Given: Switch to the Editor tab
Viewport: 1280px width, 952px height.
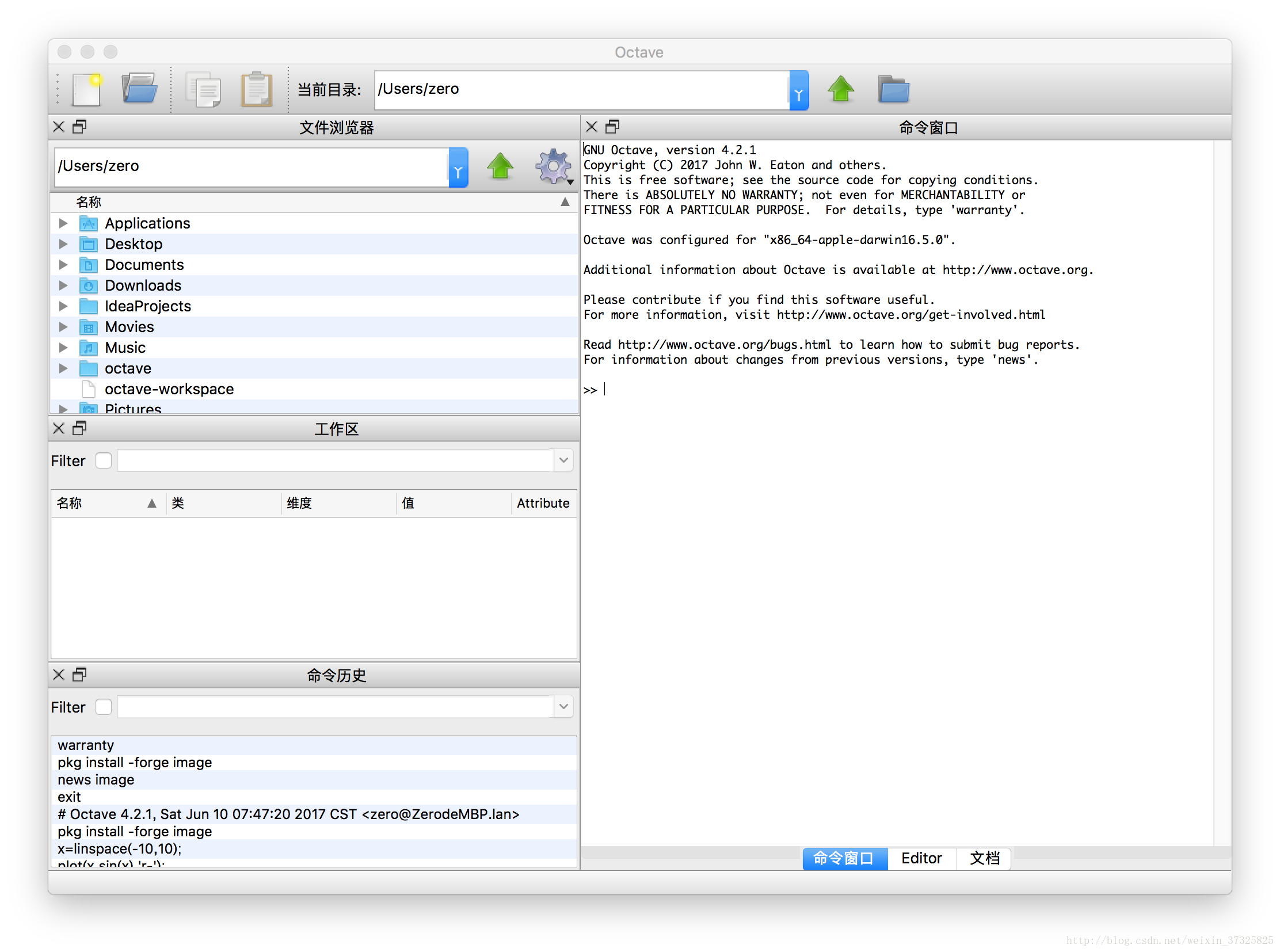Looking at the screenshot, I should (921, 859).
